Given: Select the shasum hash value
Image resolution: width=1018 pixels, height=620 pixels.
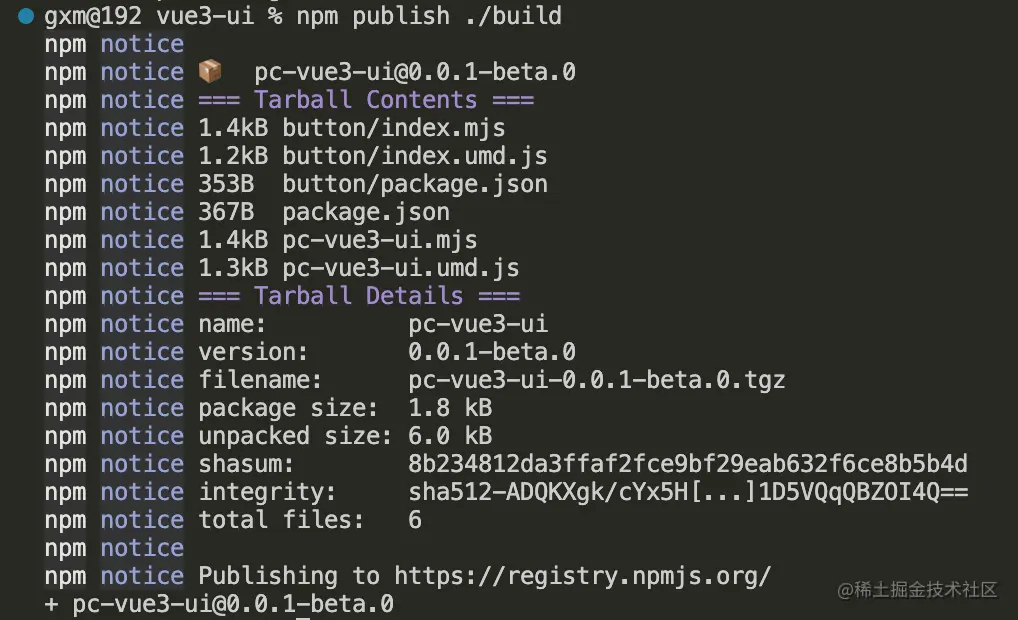Looking at the screenshot, I should pyautogui.click(x=688, y=464).
